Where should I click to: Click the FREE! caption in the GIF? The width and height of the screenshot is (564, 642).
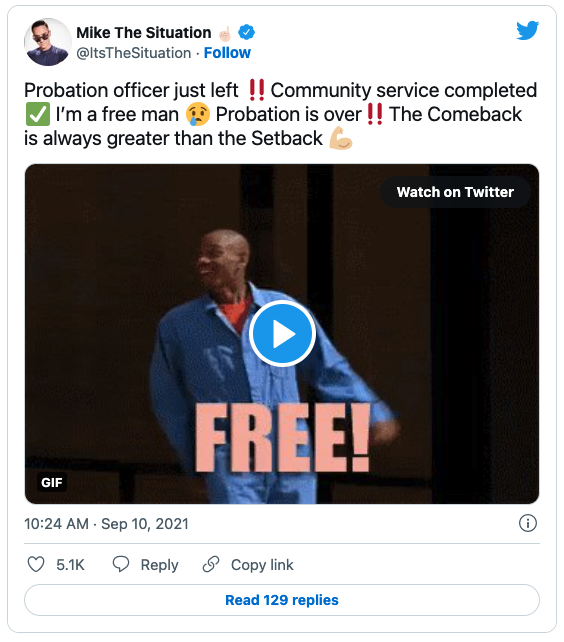pyautogui.click(x=282, y=438)
